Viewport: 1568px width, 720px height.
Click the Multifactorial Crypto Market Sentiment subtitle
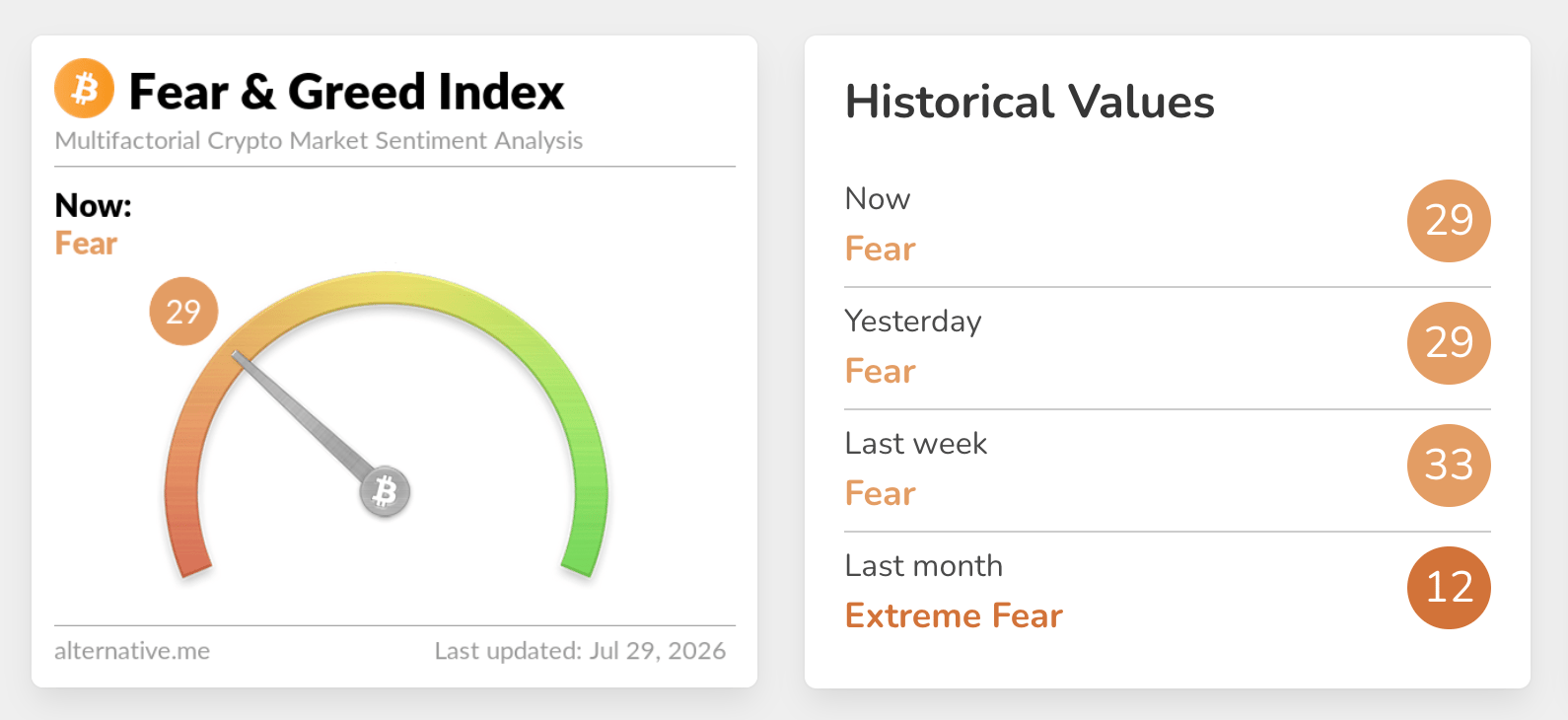[x=319, y=141]
